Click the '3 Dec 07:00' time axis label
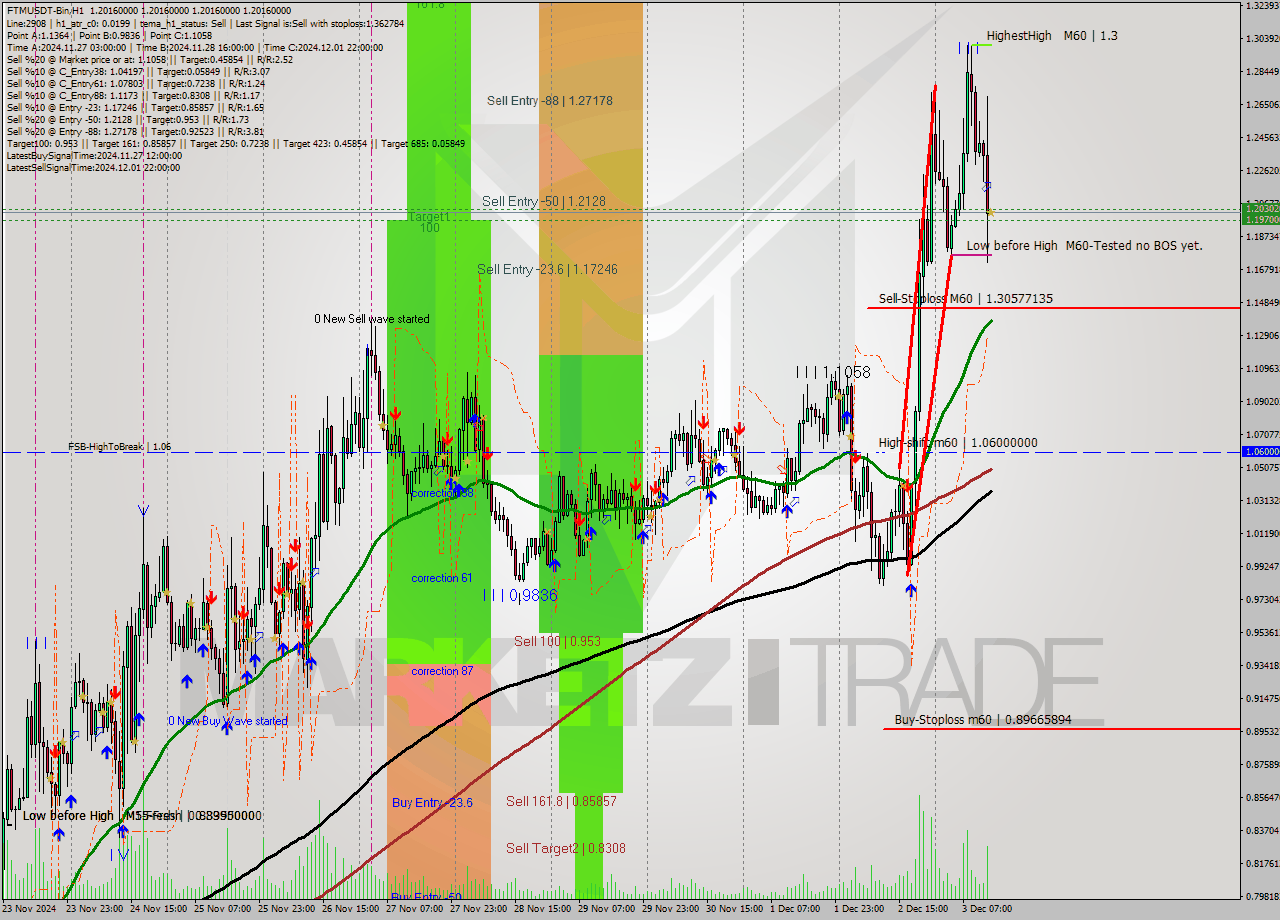 pos(989,910)
